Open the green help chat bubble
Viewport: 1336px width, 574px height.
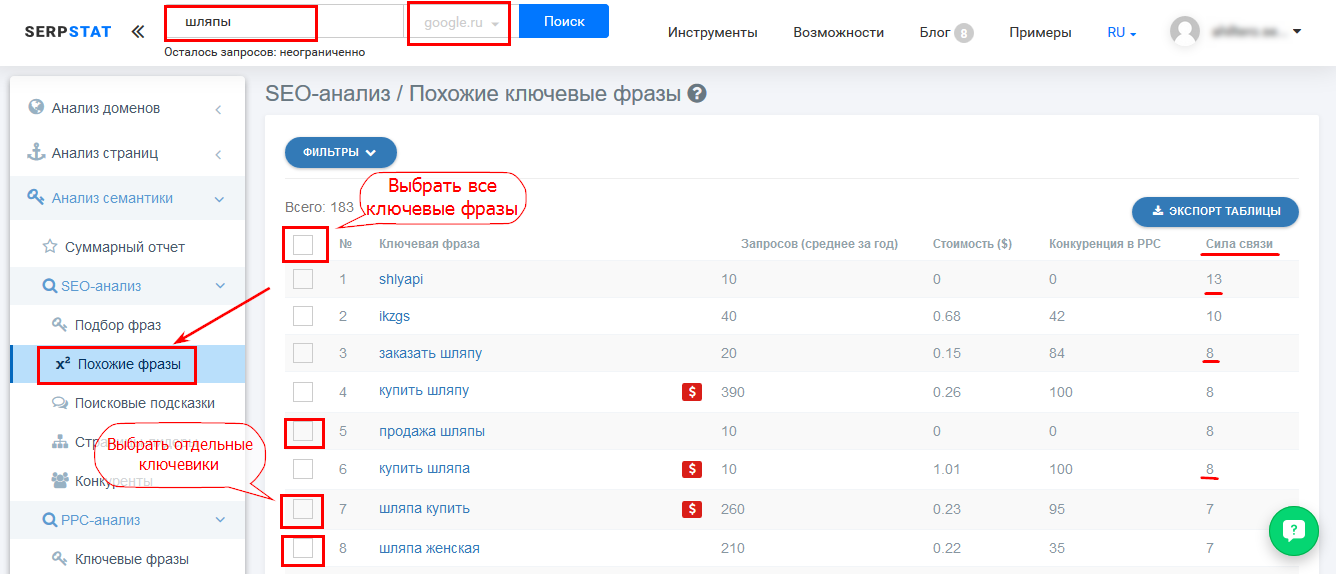(x=1293, y=530)
